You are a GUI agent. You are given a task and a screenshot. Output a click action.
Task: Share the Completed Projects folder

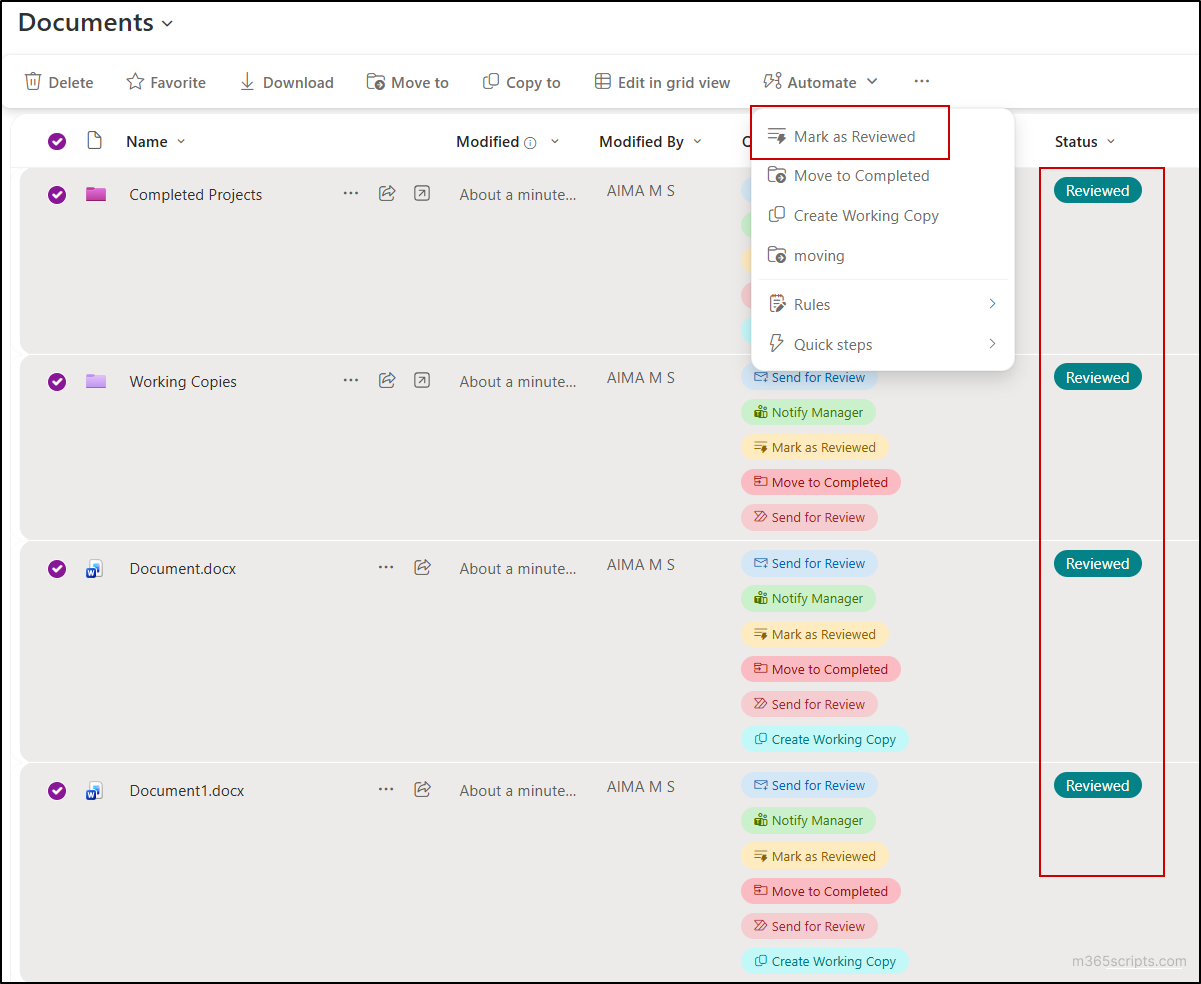tap(387, 193)
